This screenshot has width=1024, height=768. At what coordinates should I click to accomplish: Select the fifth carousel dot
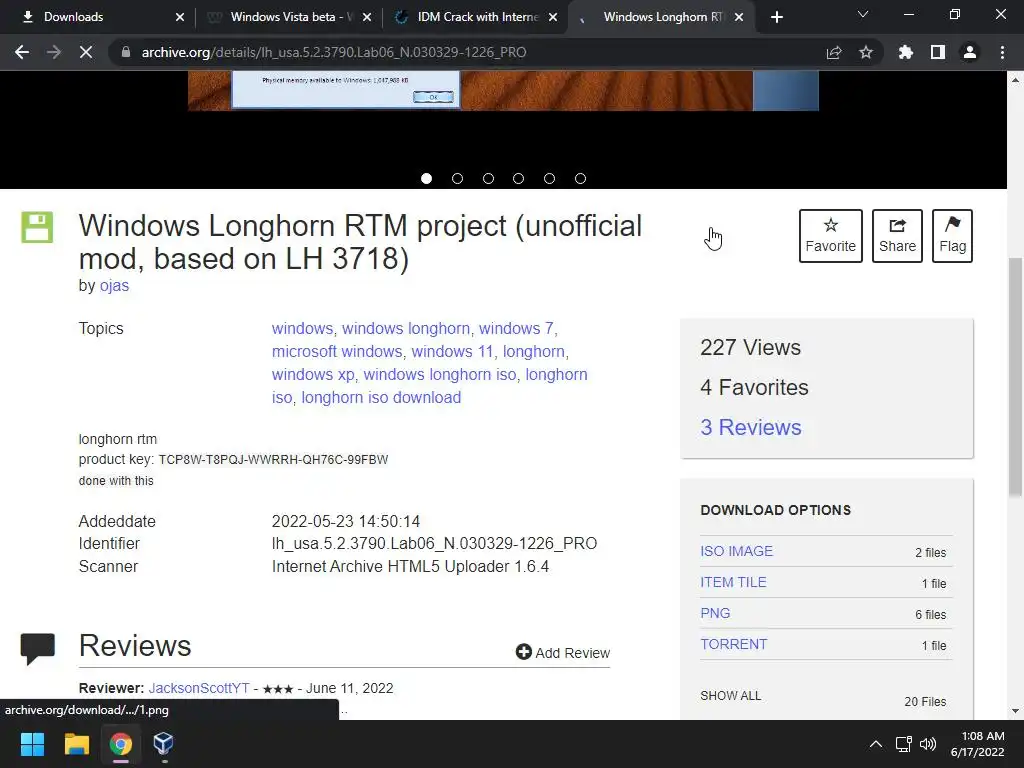(549, 178)
